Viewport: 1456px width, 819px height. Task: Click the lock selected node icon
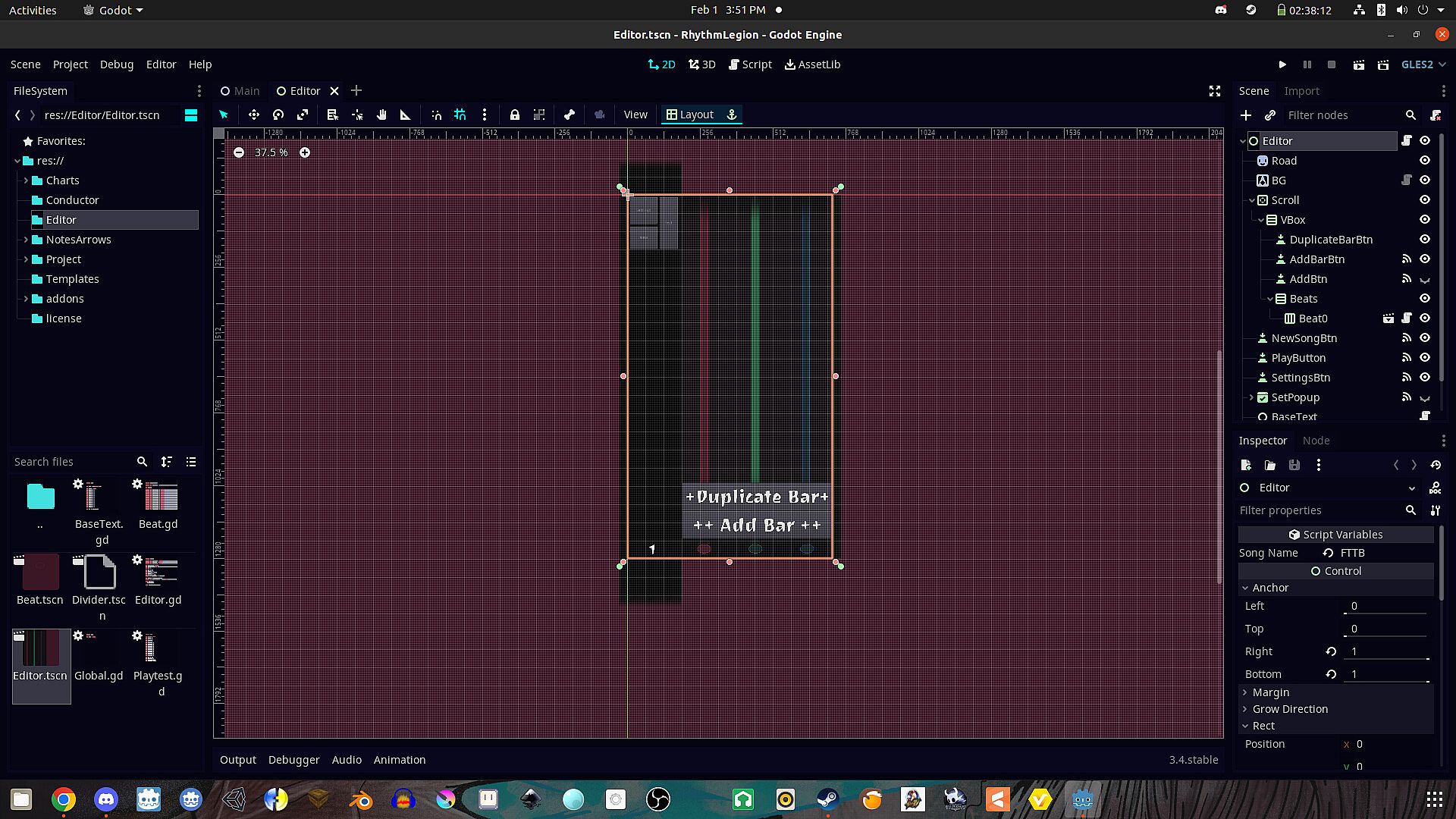515,115
